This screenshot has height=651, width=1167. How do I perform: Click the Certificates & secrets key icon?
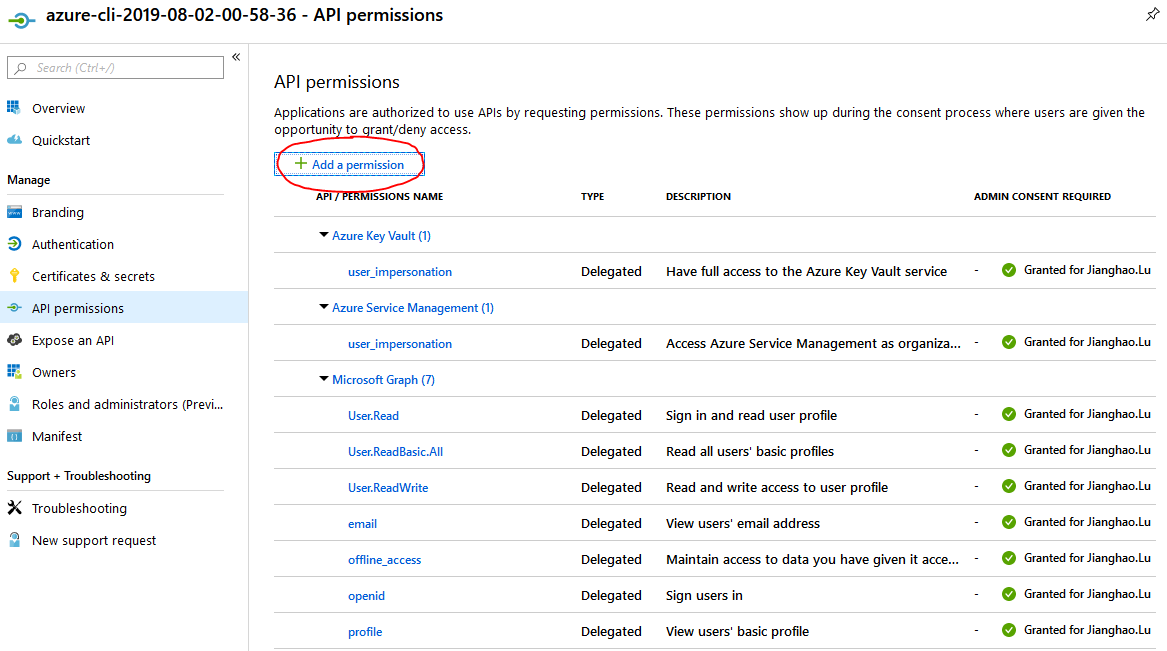coord(14,276)
